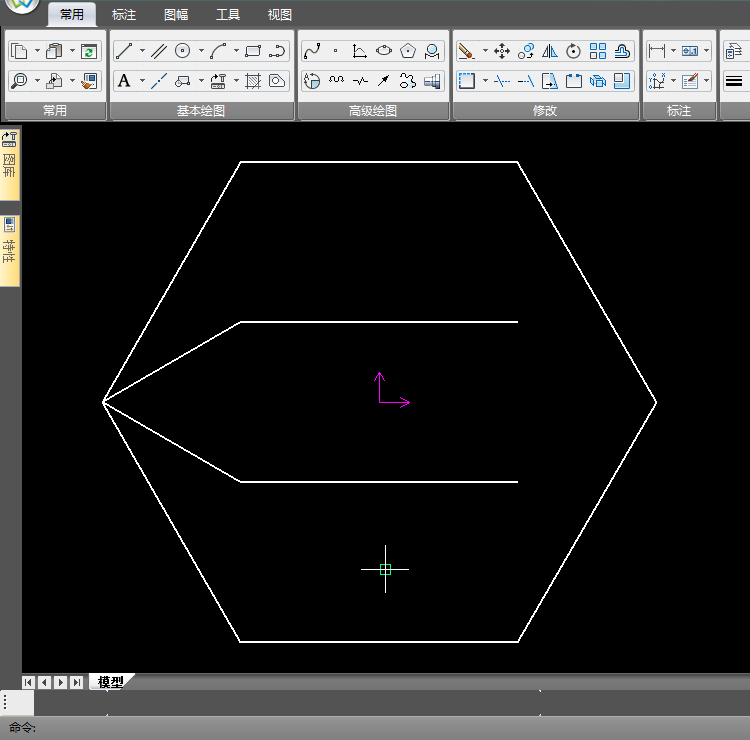Switch to the 工具 ribbon tab
The image size is (750, 740).
click(x=228, y=15)
